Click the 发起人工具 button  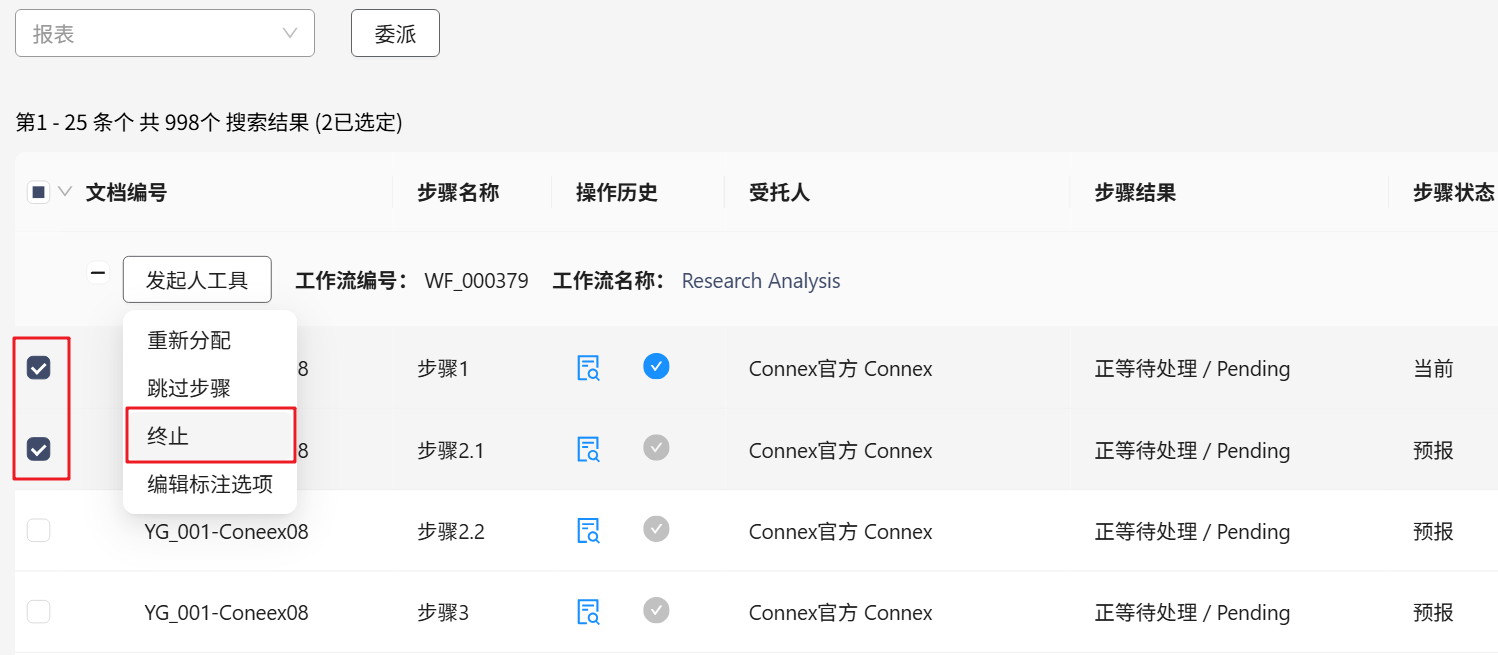(197, 280)
